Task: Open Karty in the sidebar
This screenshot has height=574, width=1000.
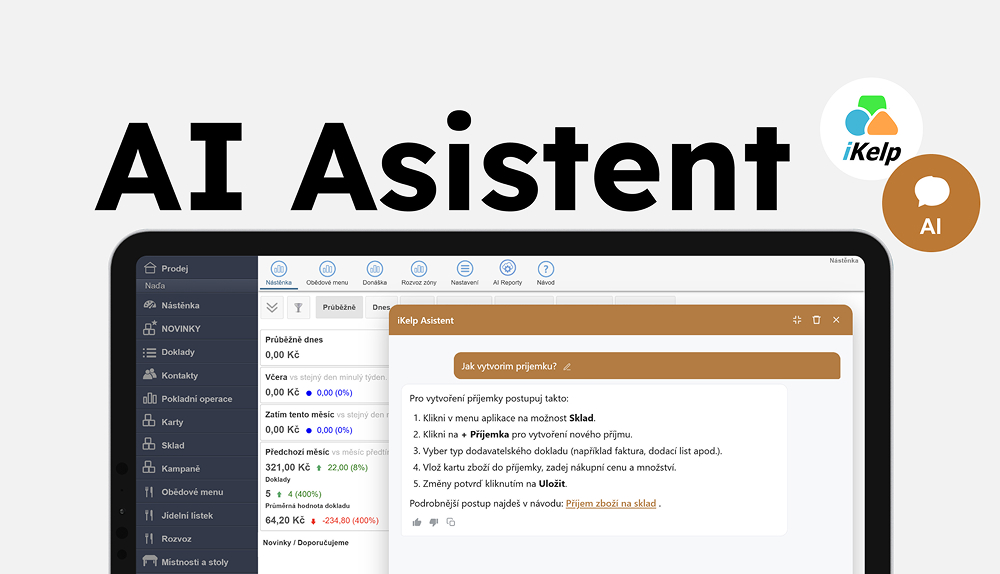Action: tap(196, 422)
